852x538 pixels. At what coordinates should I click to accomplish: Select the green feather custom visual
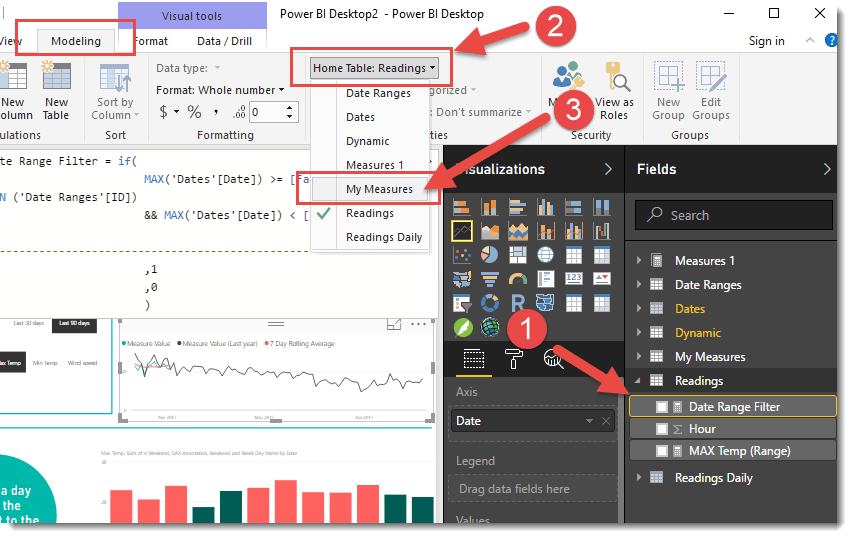pyautogui.click(x=463, y=328)
